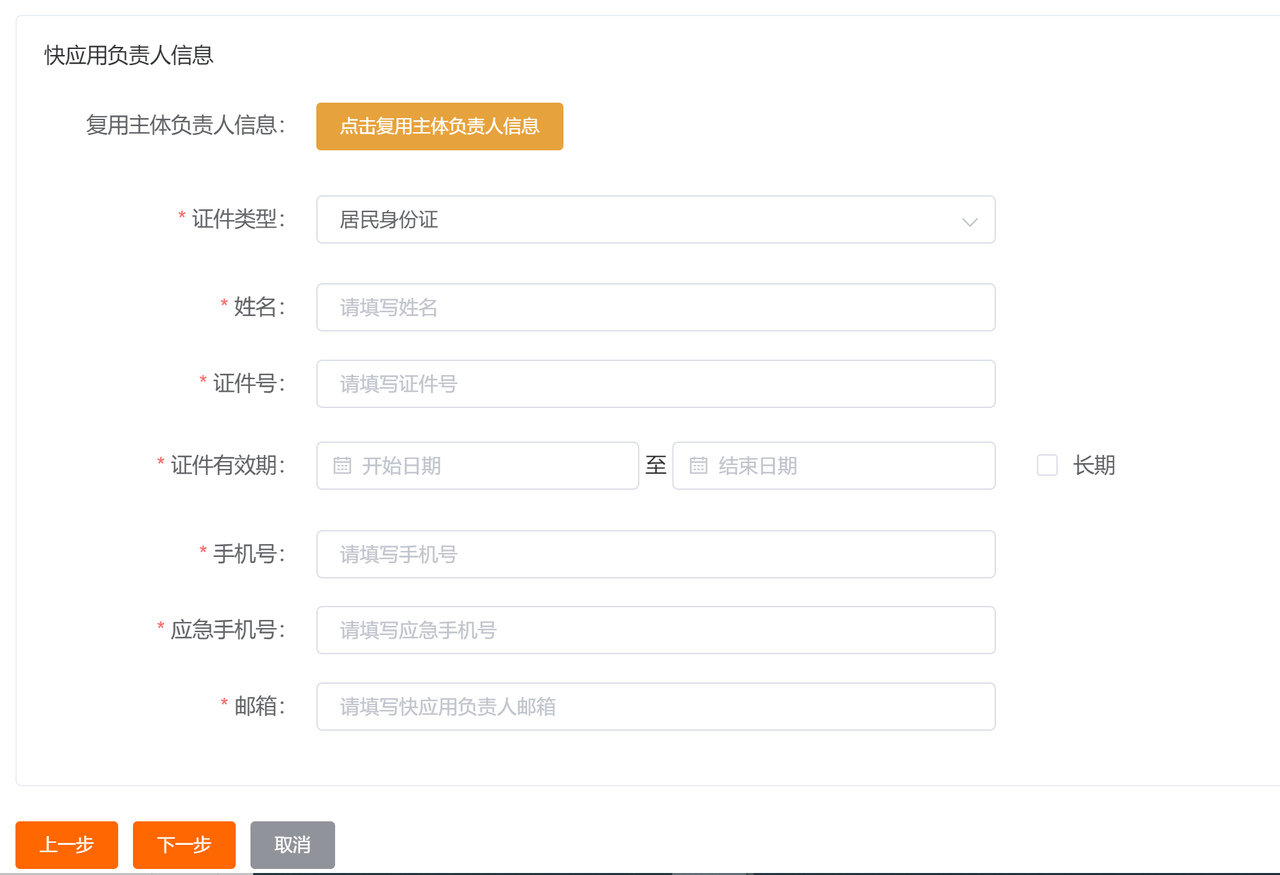Focus the 应急手机号 input field
The width and height of the screenshot is (1280, 875).
tap(656, 630)
